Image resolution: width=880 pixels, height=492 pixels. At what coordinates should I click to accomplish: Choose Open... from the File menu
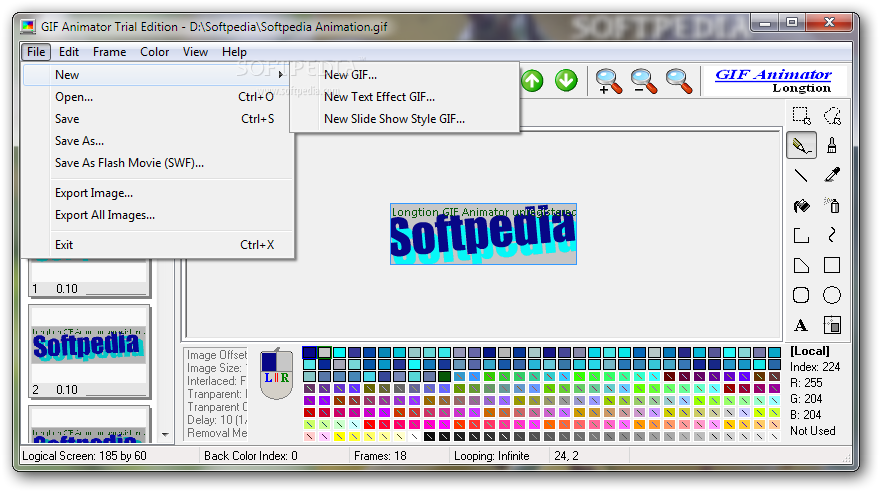pyautogui.click(x=158, y=96)
